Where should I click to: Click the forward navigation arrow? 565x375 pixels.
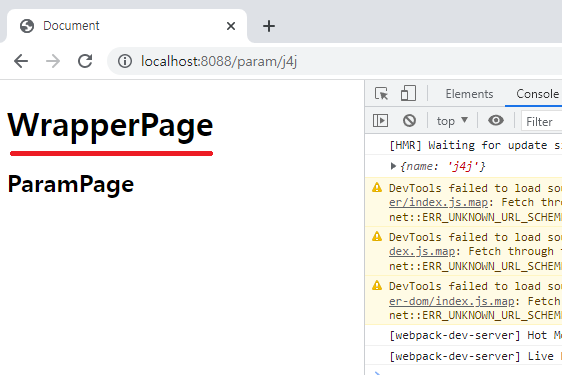(53, 61)
